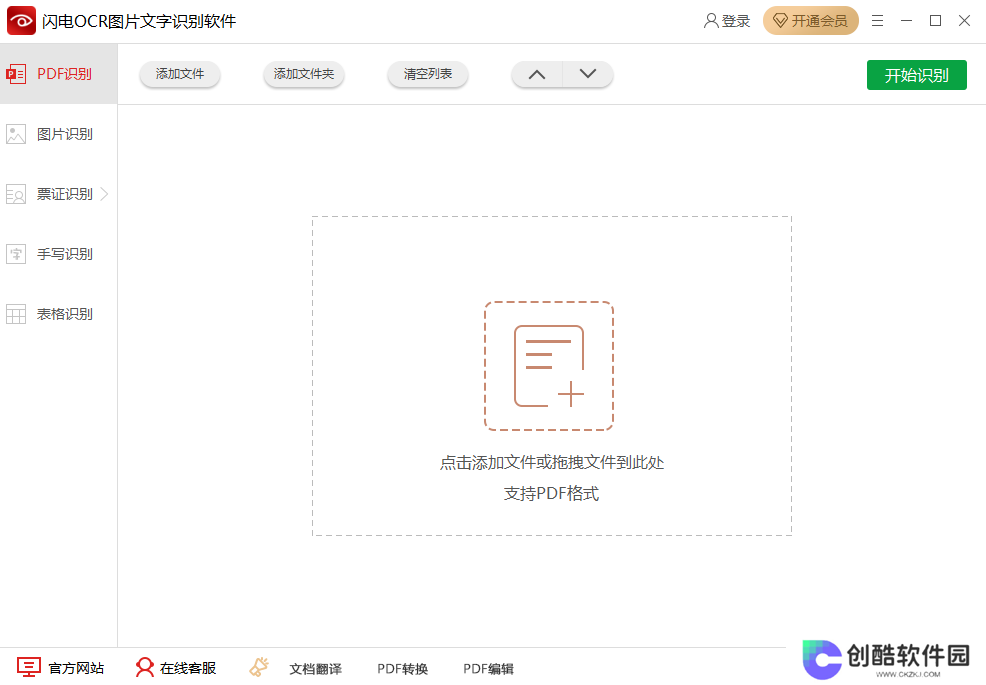
Task: Move item down with the down arrow
Action: [x=588, y=74]
